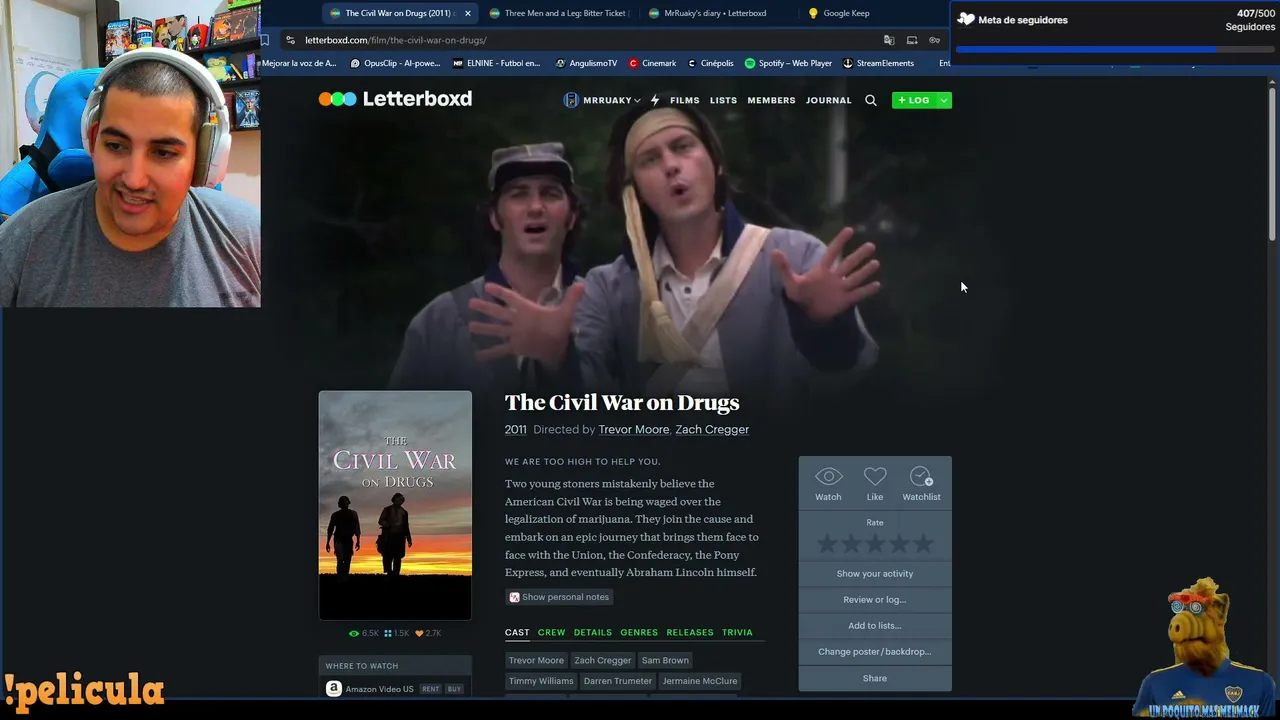Image resolution: width=1280 pixels, height=720 pixels.
Task: Select cast member Trevor Moore
Action: pyautogui.click(x=536, y=660)
